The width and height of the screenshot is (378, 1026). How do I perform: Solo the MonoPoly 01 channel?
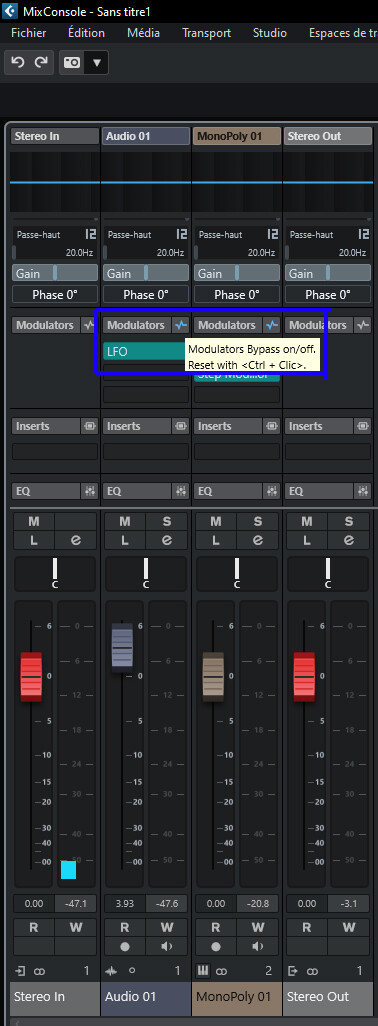258,522
